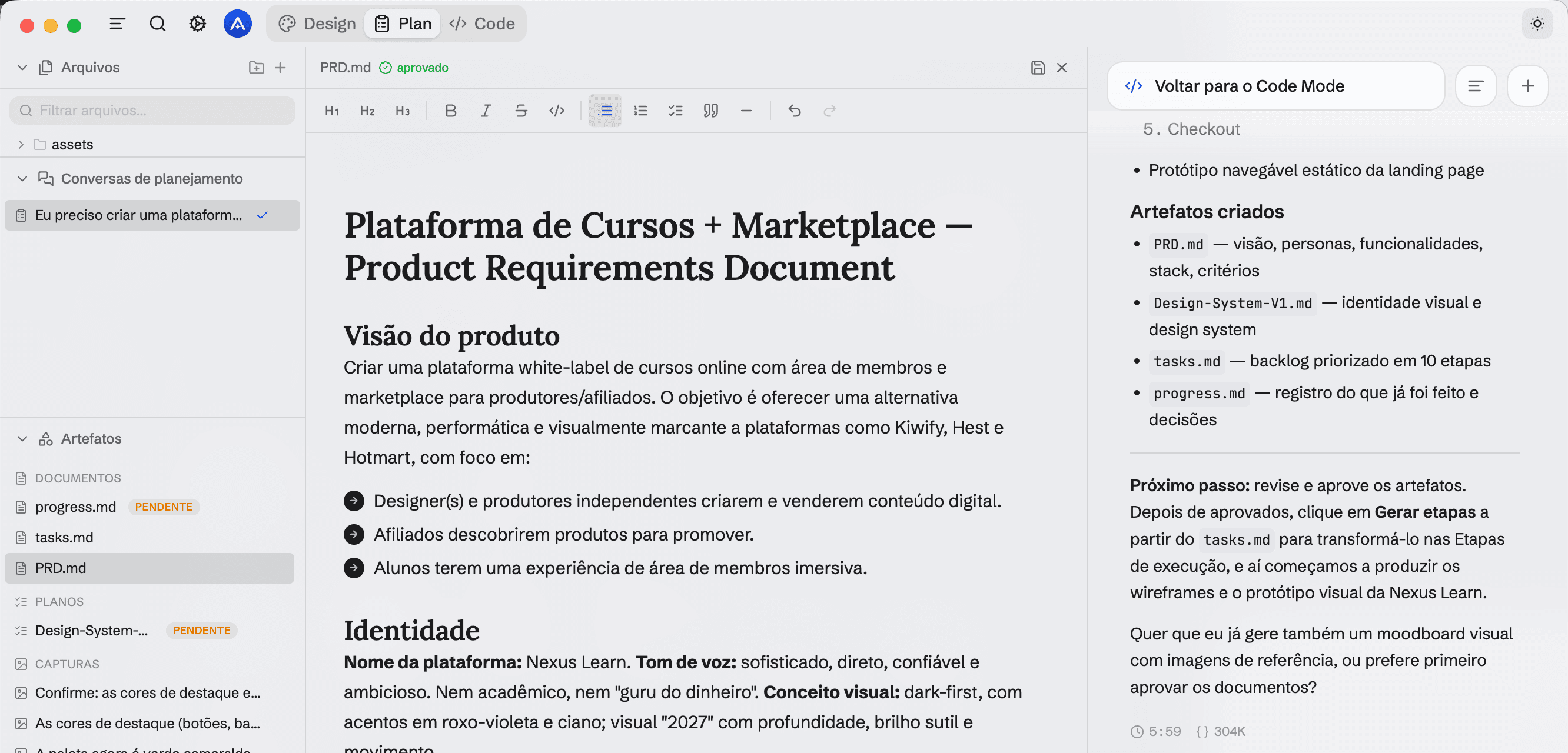Open capture Confirme: as cores de destaque
This screenshot has width=1568, height=753.
pyautogui.click(x=147, y=693)
